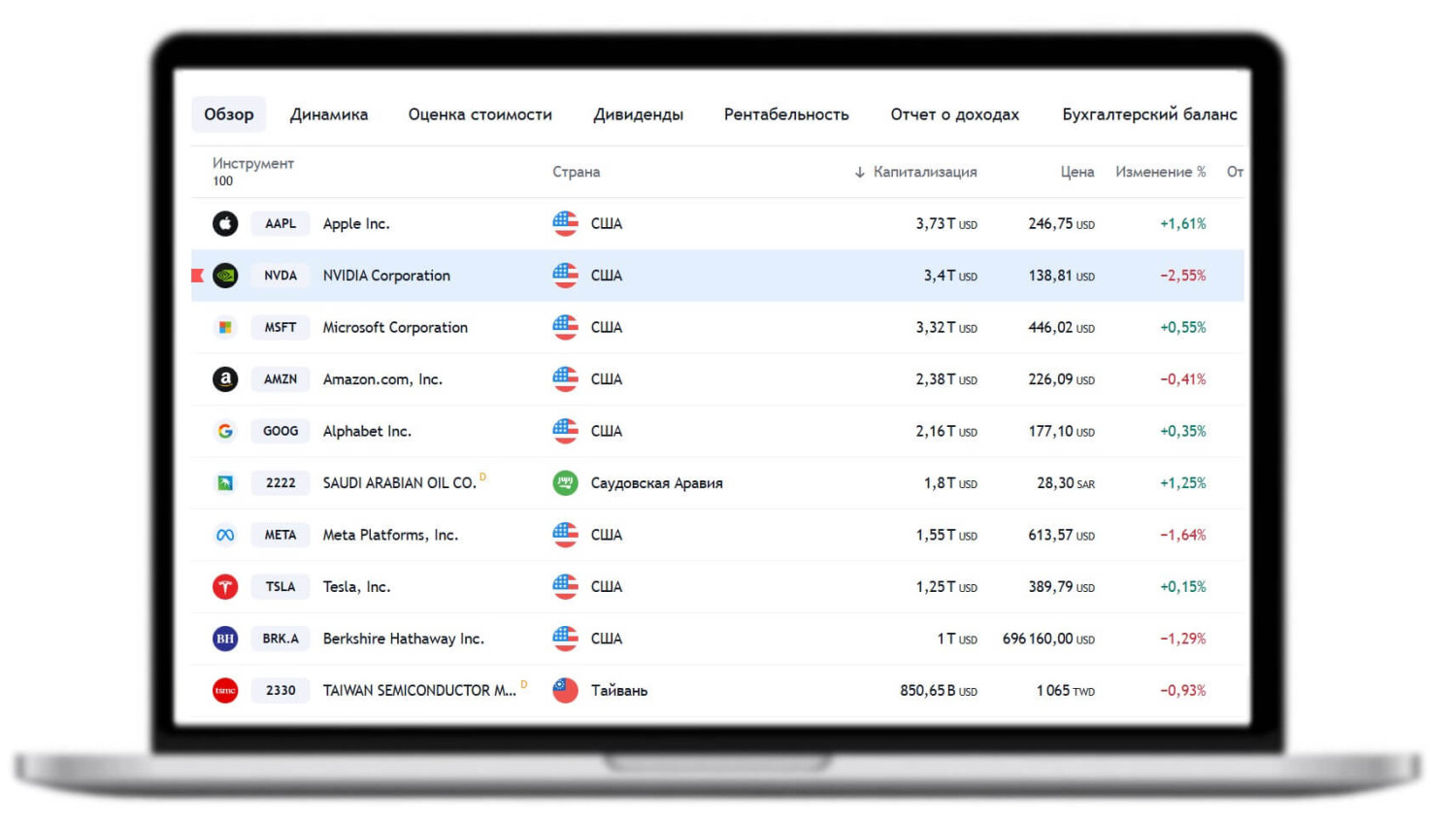Click the 2330 ticker badge
Viewport: 1456px width, 819px height.
pos(281,691)
